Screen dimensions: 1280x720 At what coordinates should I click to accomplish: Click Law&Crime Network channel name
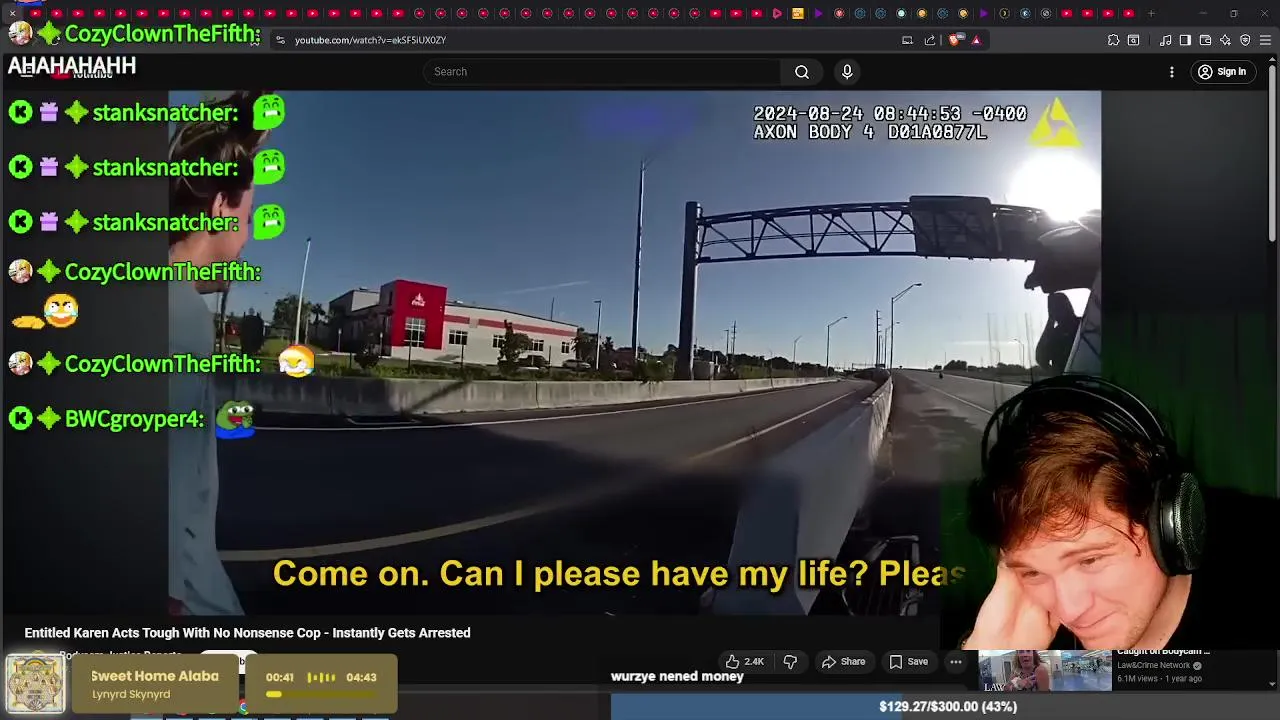1153,665
